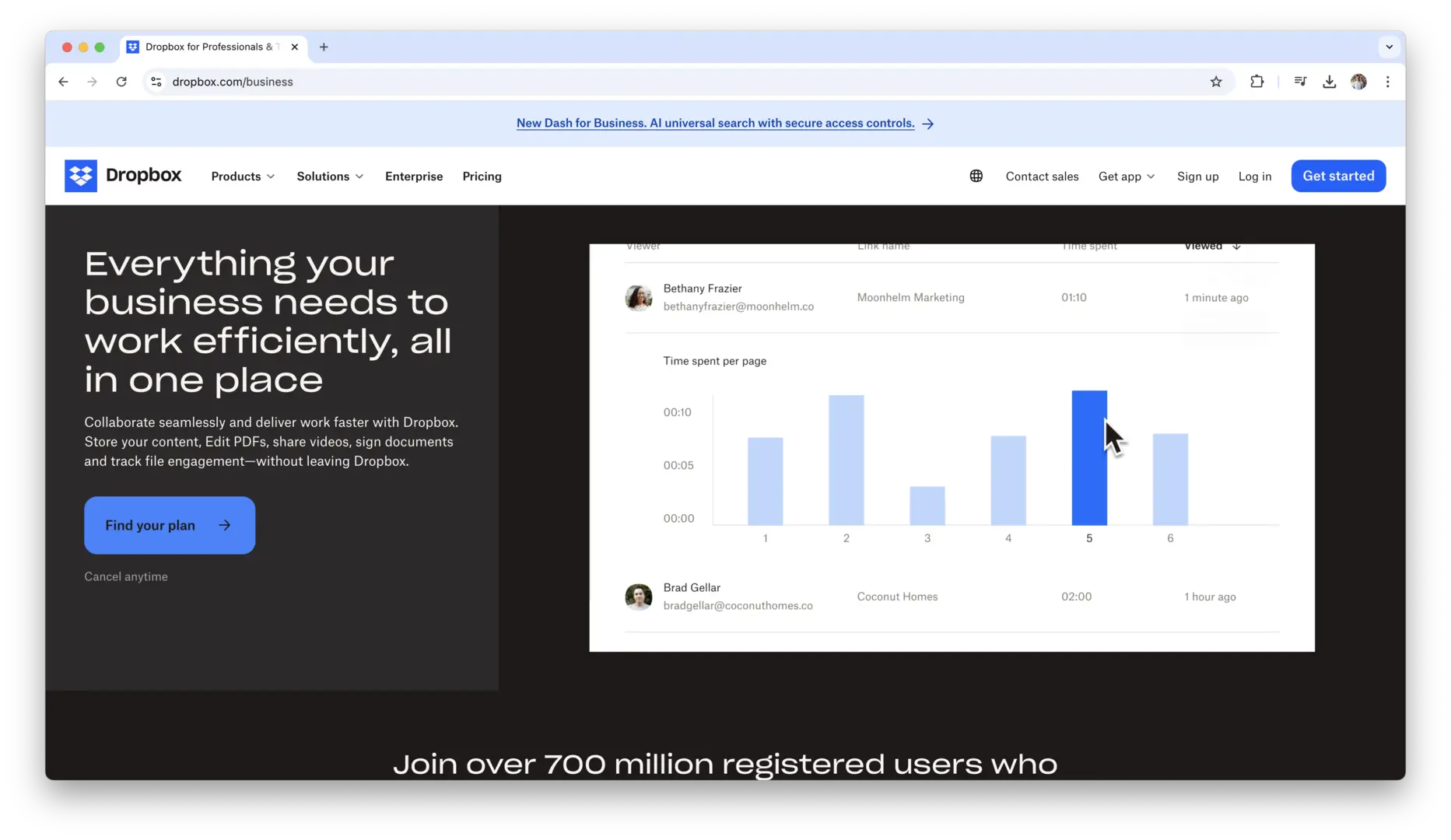Go back with the browser back arrow

(64, 82)
